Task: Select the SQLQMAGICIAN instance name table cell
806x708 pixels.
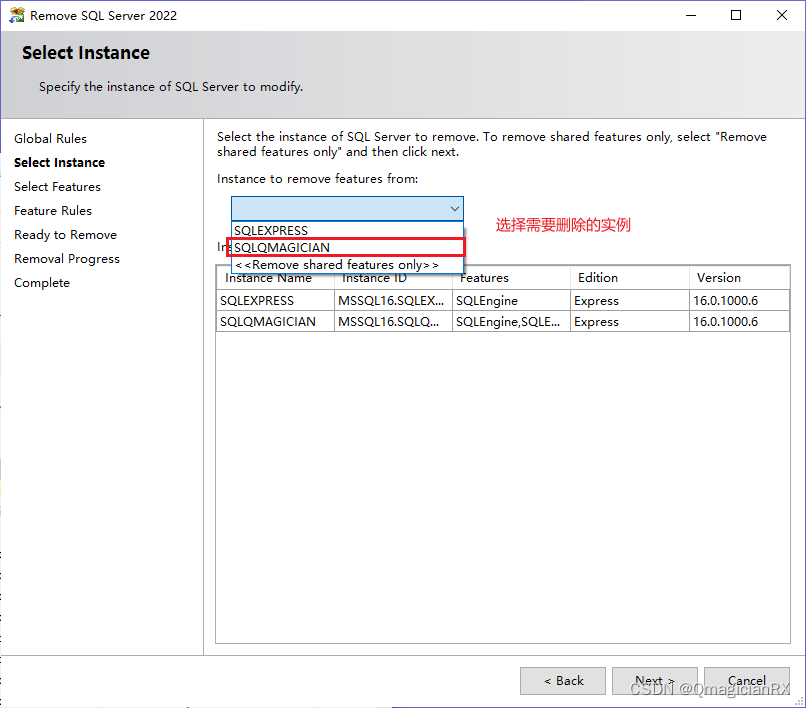Action: click(x=276, y=322)
